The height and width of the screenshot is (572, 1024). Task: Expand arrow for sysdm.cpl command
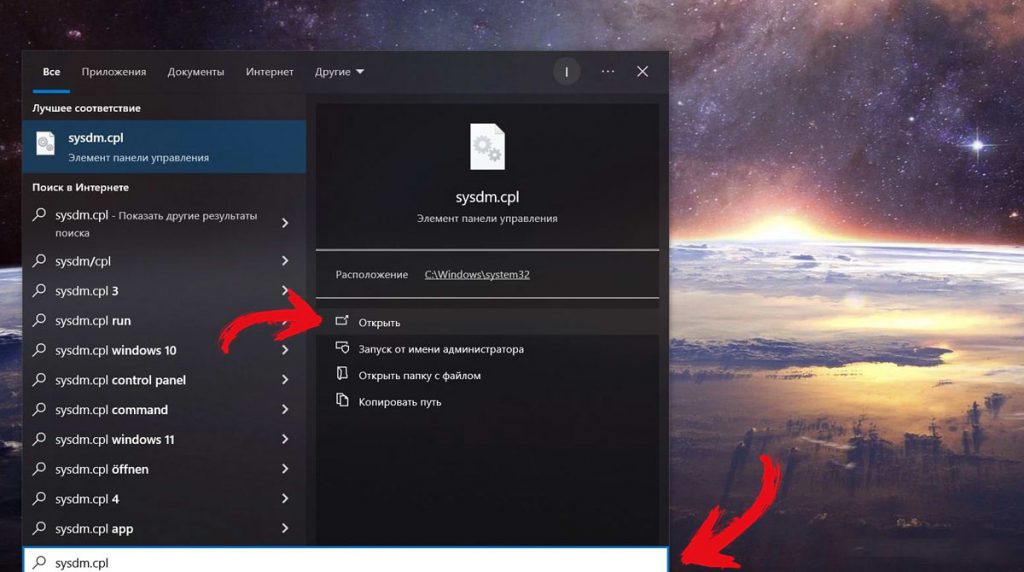point(285,409)
